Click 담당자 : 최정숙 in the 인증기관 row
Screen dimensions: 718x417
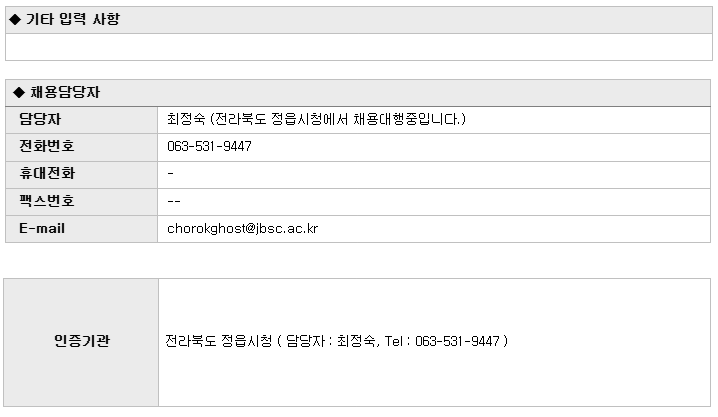329,341
